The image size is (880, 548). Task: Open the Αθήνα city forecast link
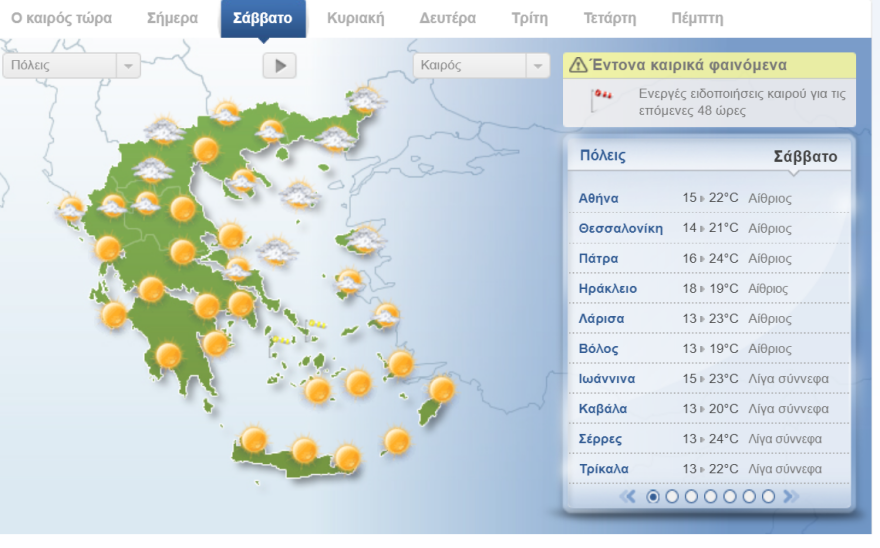tap(599, 198)
